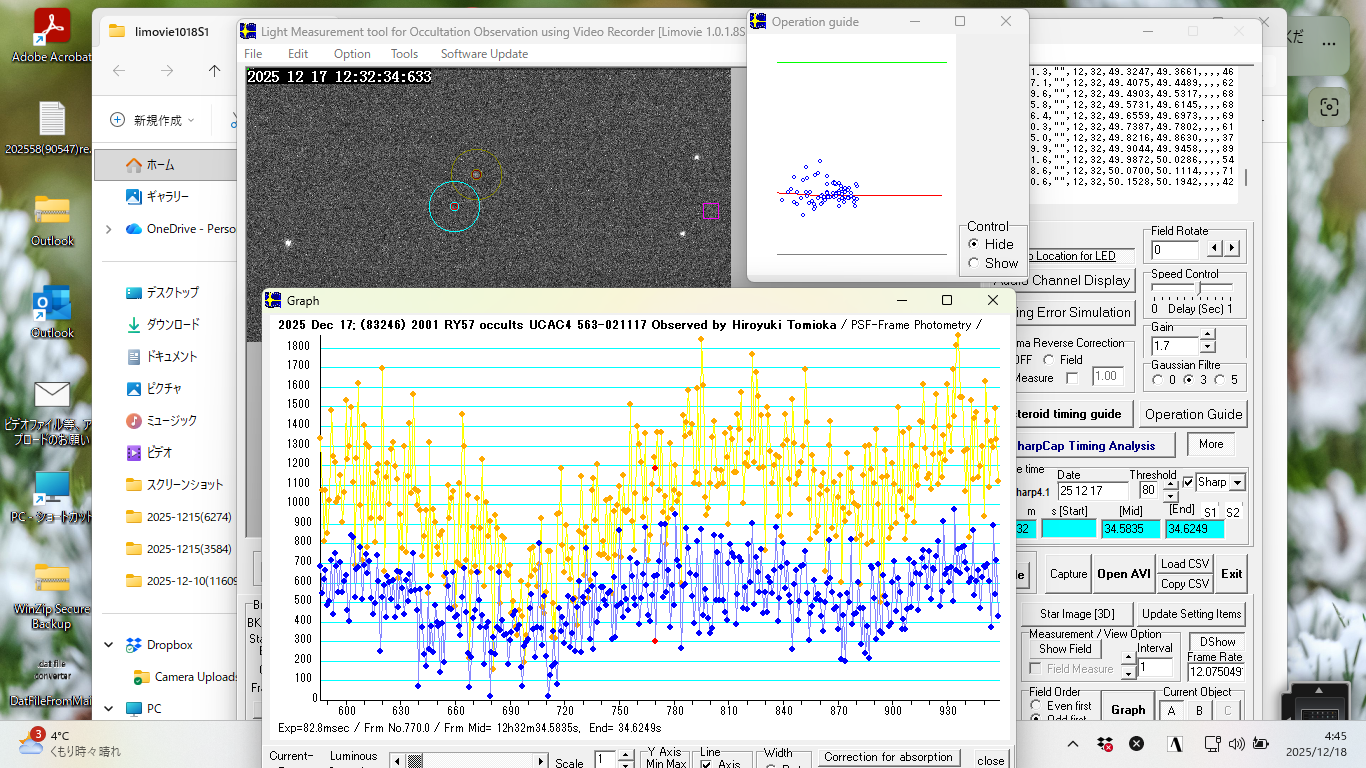Click the Outlook app desktop icon

(x=52, y=304)
